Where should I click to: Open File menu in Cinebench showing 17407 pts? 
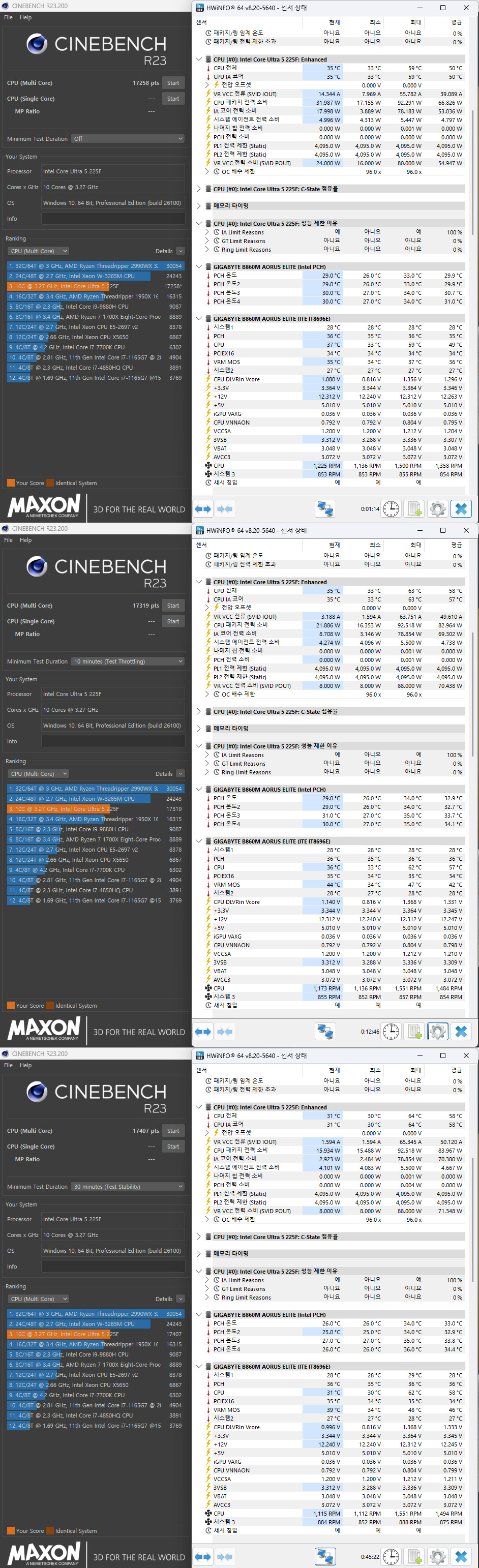pyautogui.click(x=9, y=1065)
